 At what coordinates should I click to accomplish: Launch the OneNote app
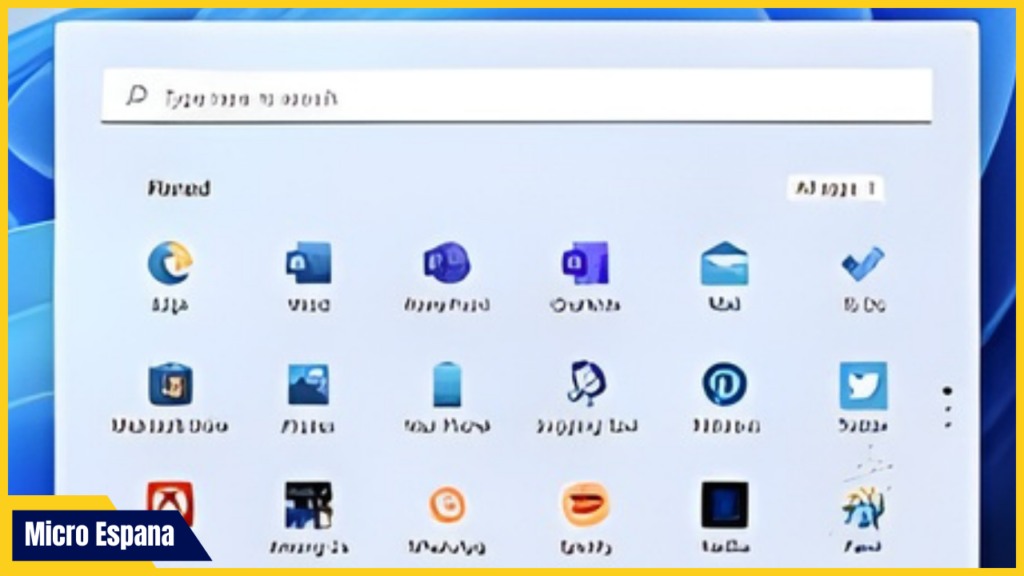click(x=584, y=264)
